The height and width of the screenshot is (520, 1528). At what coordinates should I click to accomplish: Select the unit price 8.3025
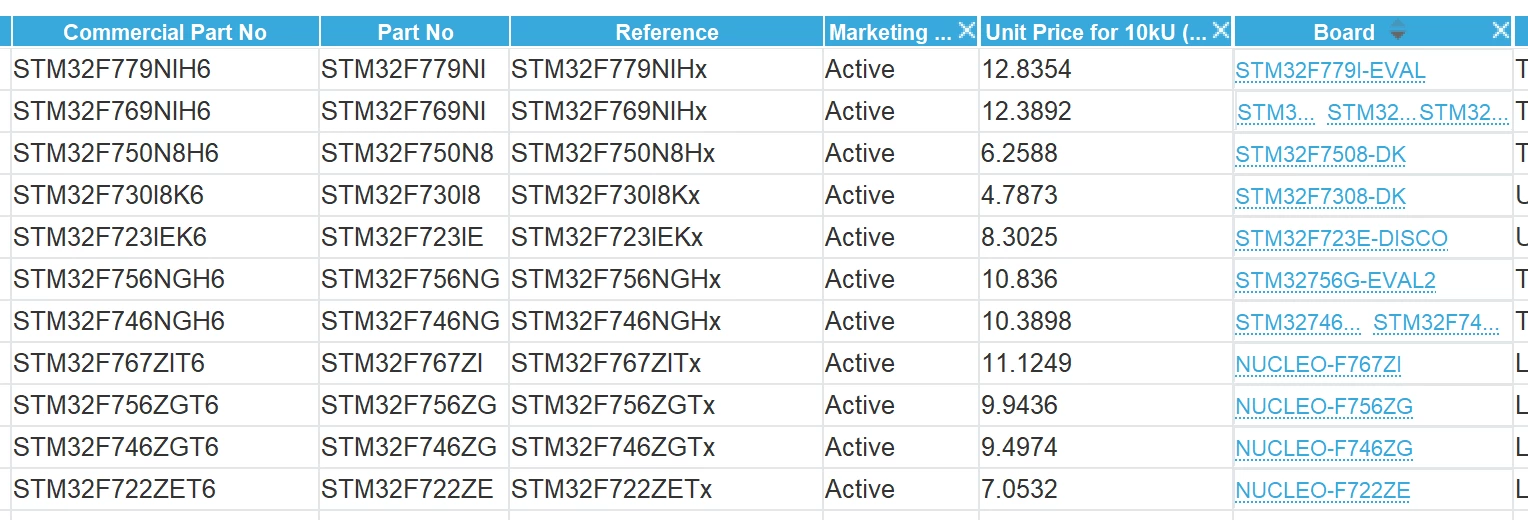click(x=1019, y=238)
